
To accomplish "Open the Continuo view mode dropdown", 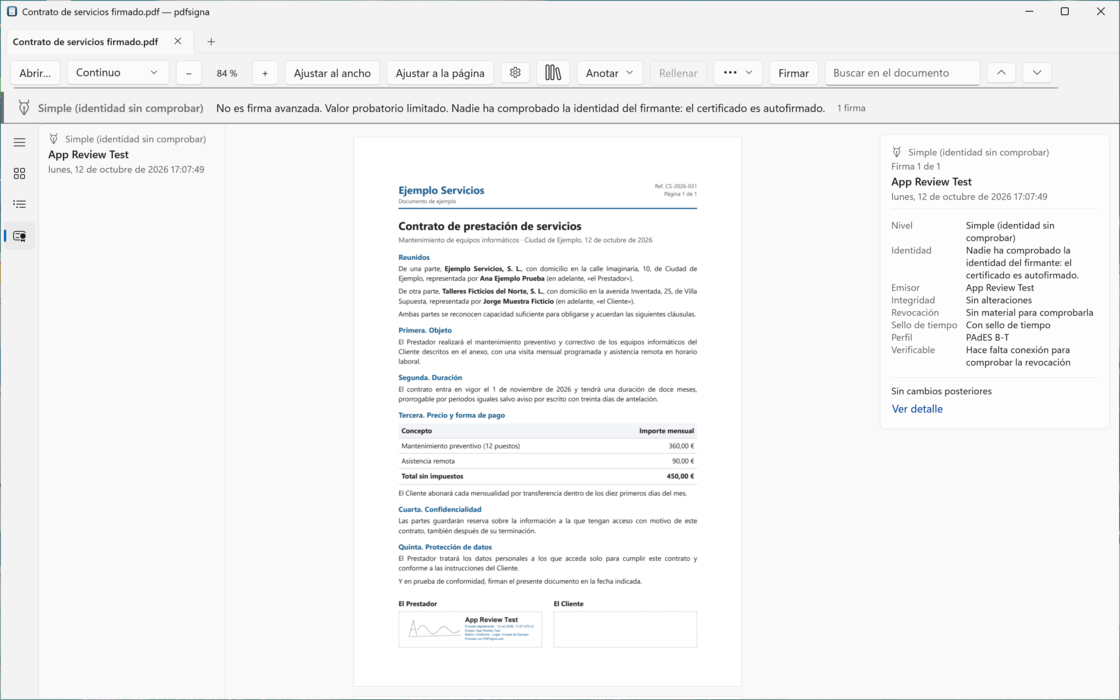I will pyautogui.click(x=118, y=72).
